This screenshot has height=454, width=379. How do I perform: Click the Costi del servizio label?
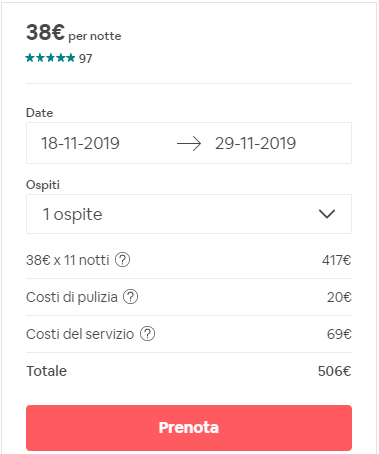[80, 334]
